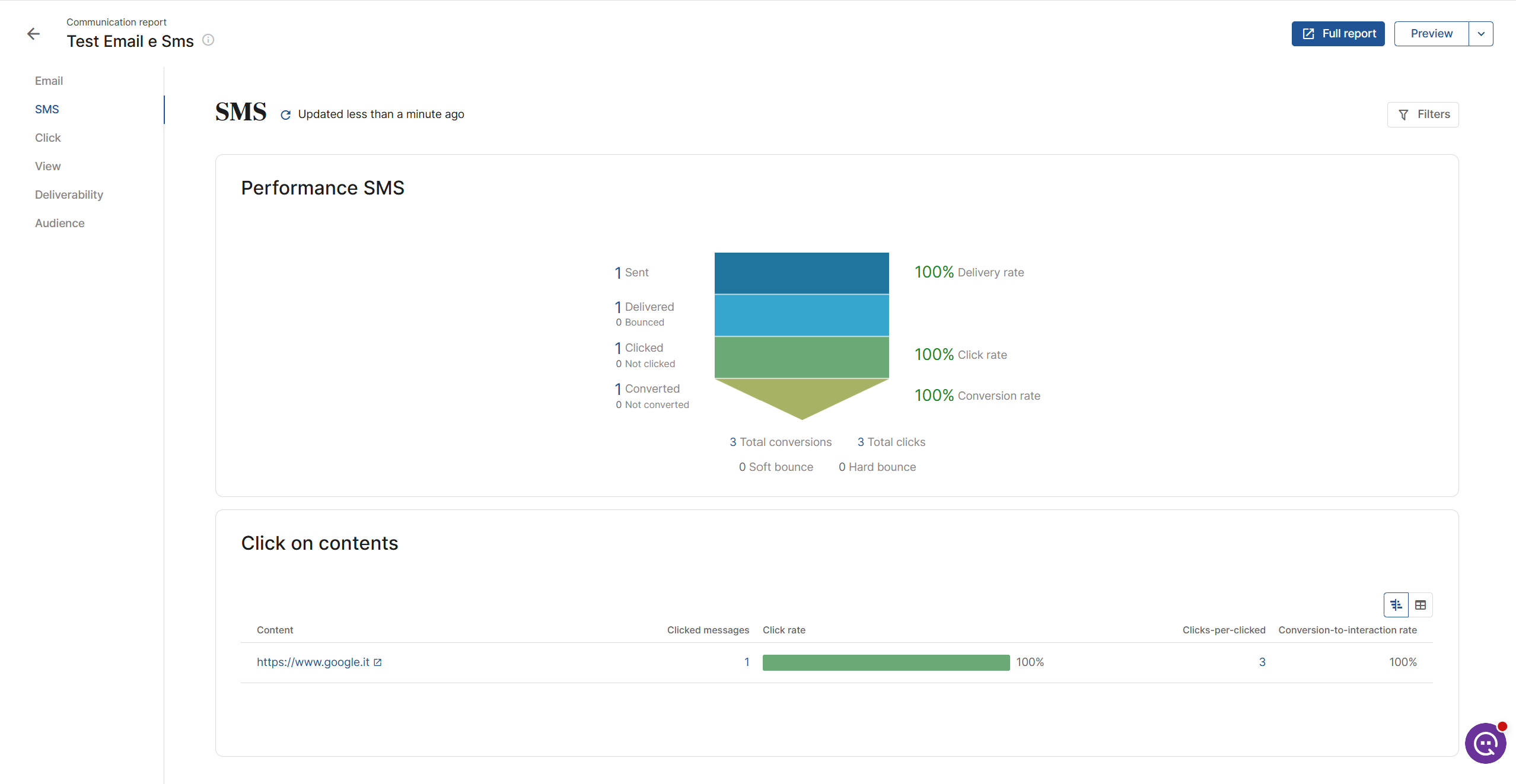Viewport: 1516px width, 784px height.
Task: Go back using the left arrow icon
Action: coord(34,34)
